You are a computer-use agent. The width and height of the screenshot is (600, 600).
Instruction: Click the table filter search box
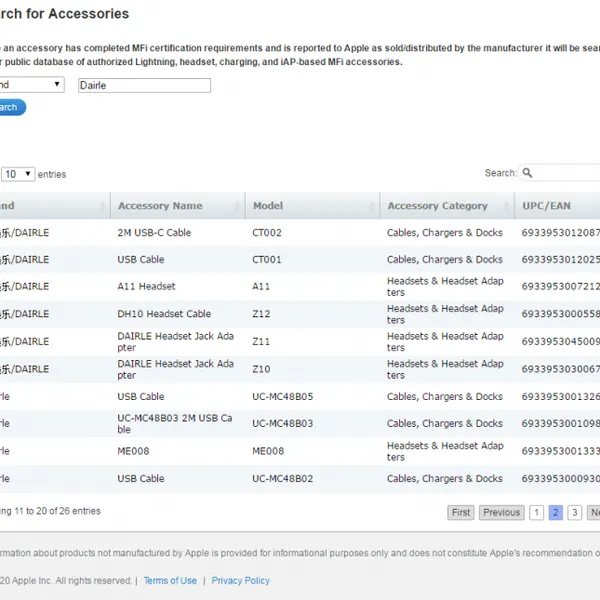pyautogui.click(x=559, y=173)
